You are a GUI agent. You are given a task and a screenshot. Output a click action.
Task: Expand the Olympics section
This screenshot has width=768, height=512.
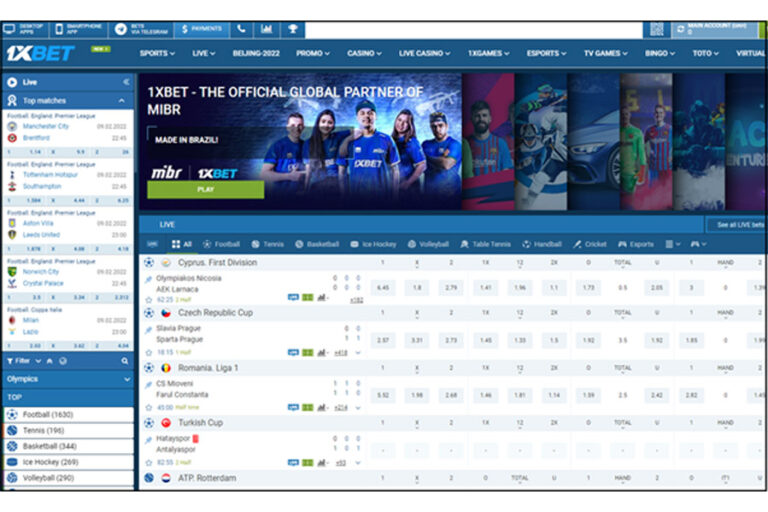pyautogui.click(x=68, y=379)
